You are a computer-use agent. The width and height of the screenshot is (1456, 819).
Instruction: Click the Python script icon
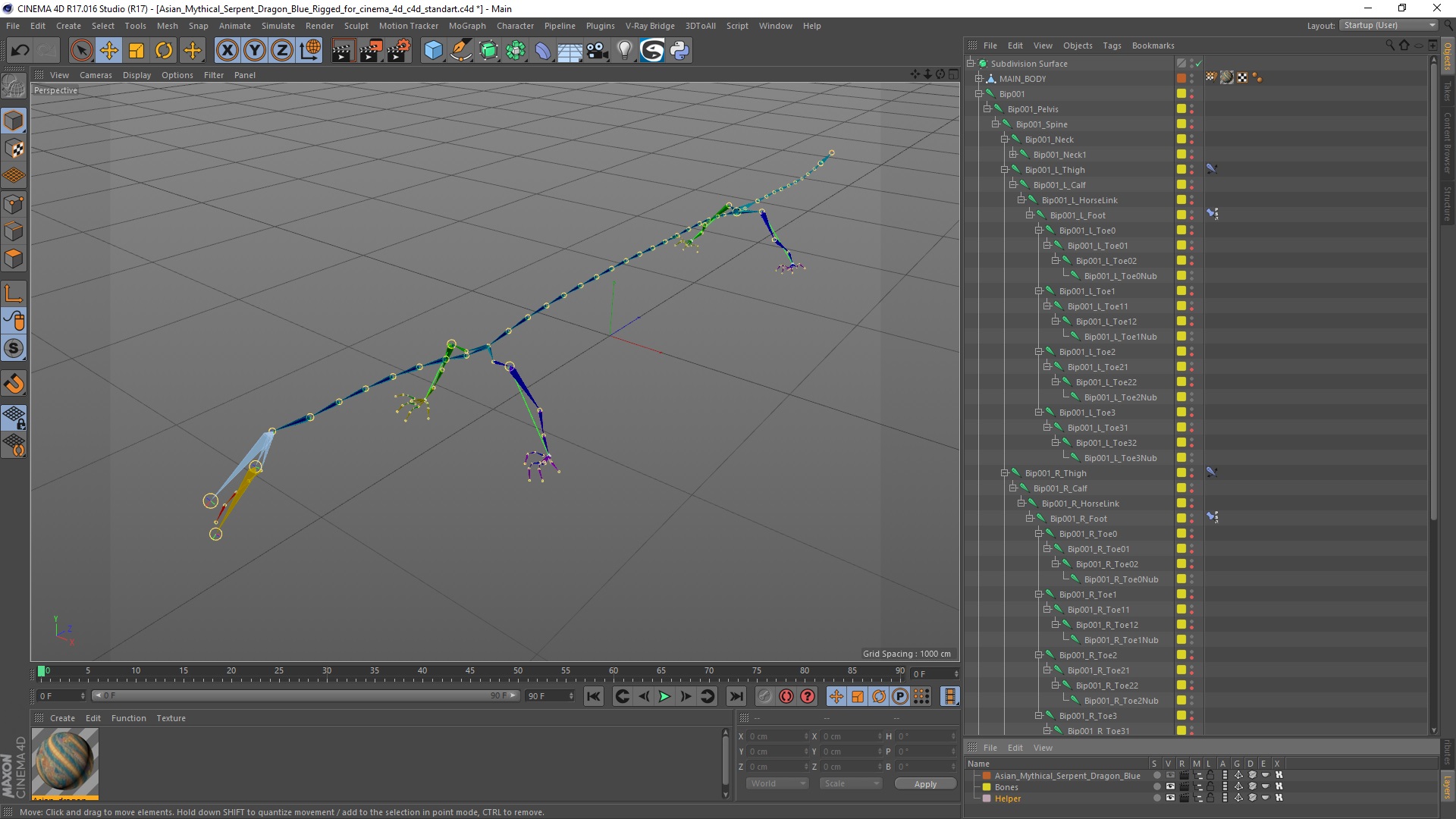click(679, 51)
